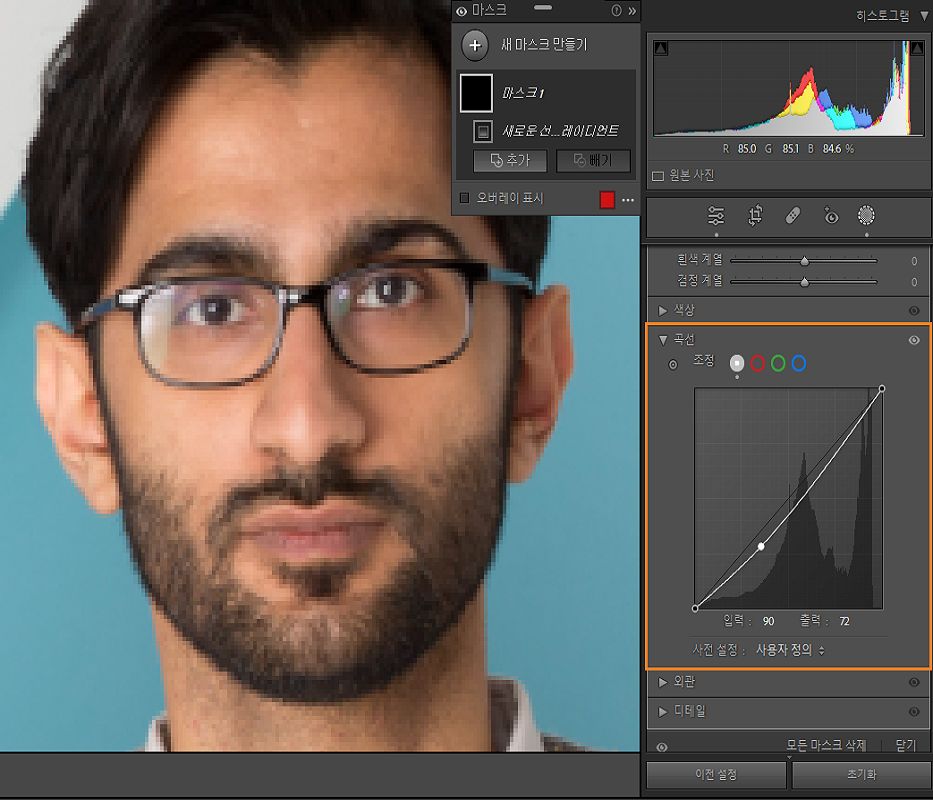Collapse the 마스크 panel with the double arrow
The height and width of the screenshot is (800, 933).
point(632,10)
